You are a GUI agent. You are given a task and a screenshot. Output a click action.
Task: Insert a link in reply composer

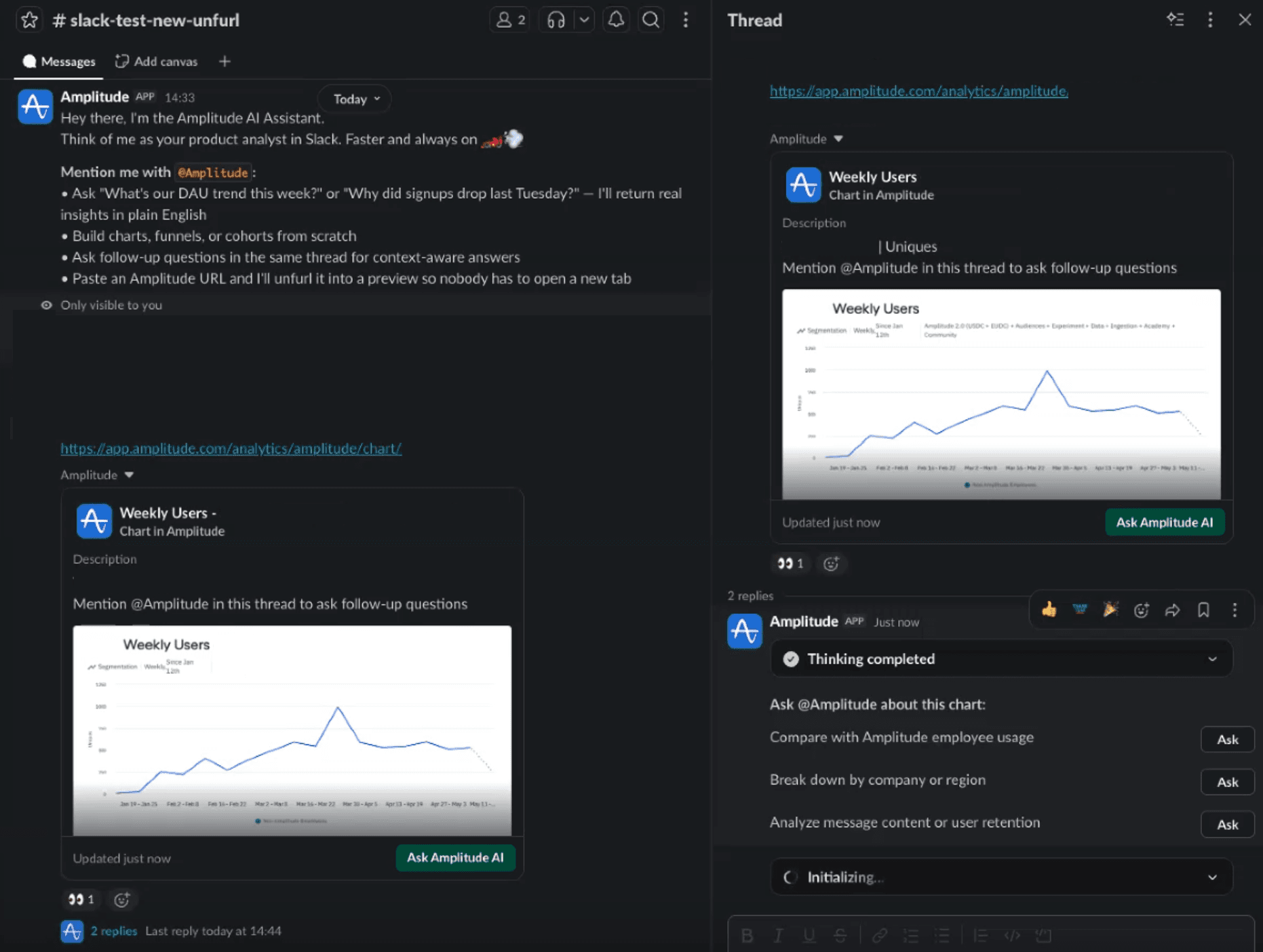(880, 936)
